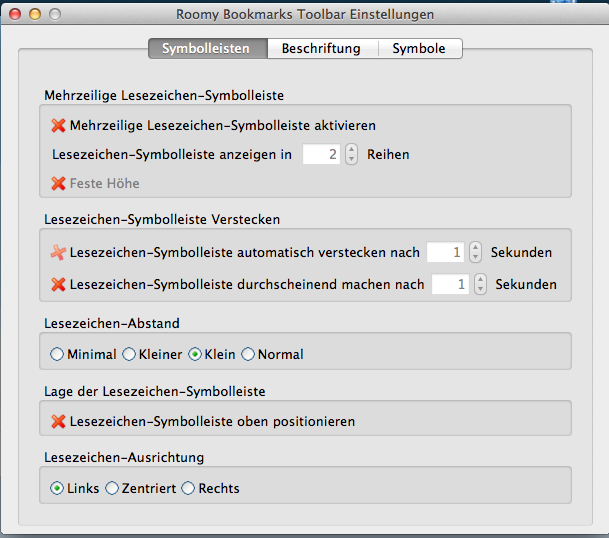Click the durchscheinend Sekunden stepper
This screenshot has width=609, height=538.
coord(480,284)
